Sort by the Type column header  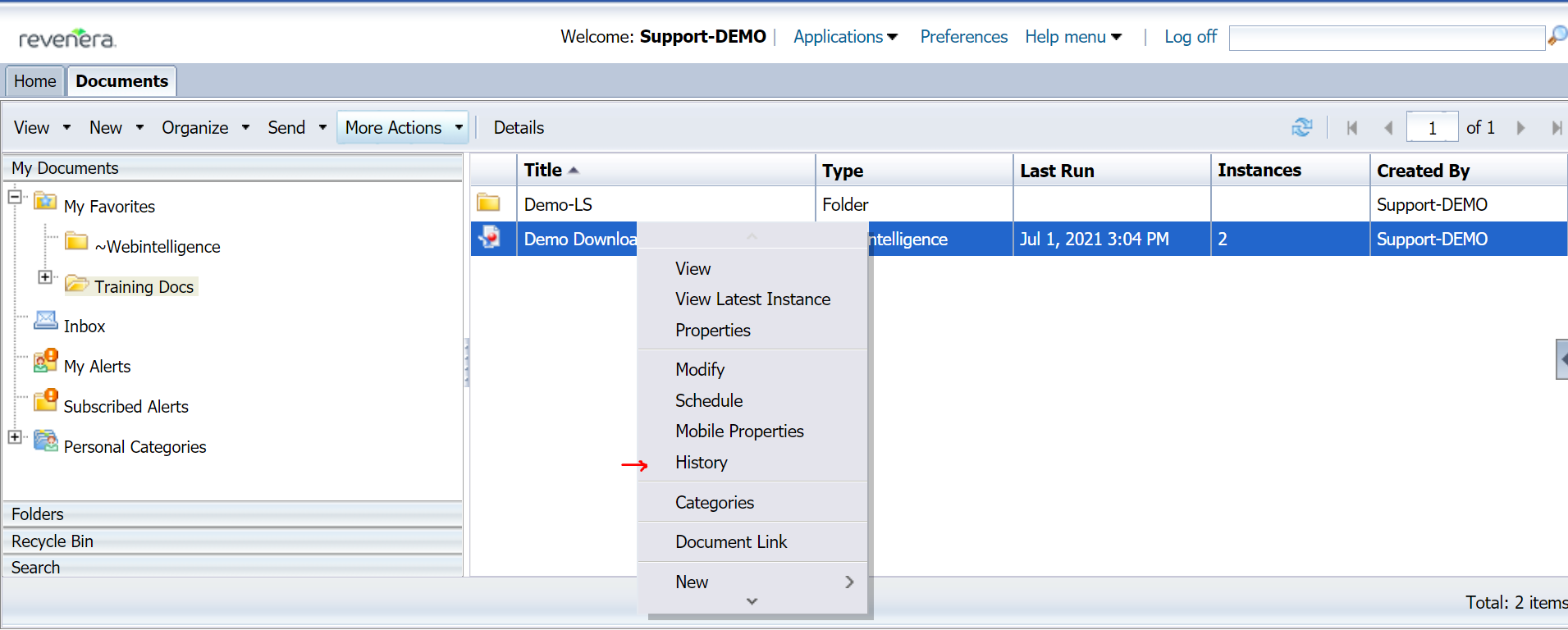click(x=915, y=171)
